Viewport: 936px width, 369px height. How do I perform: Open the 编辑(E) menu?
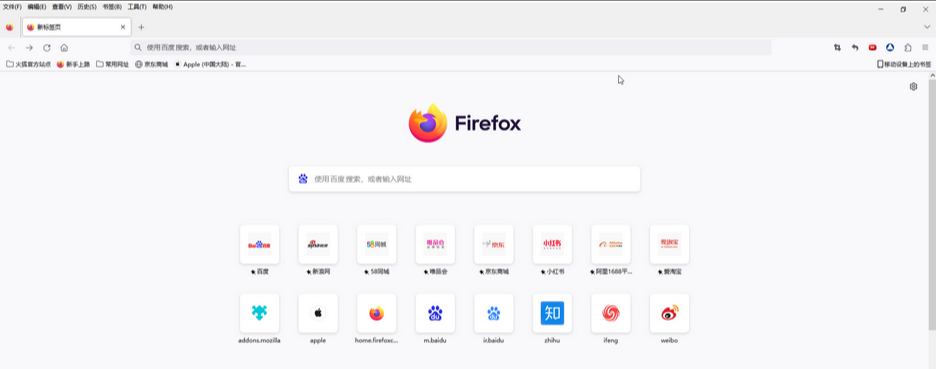[36, 7]
